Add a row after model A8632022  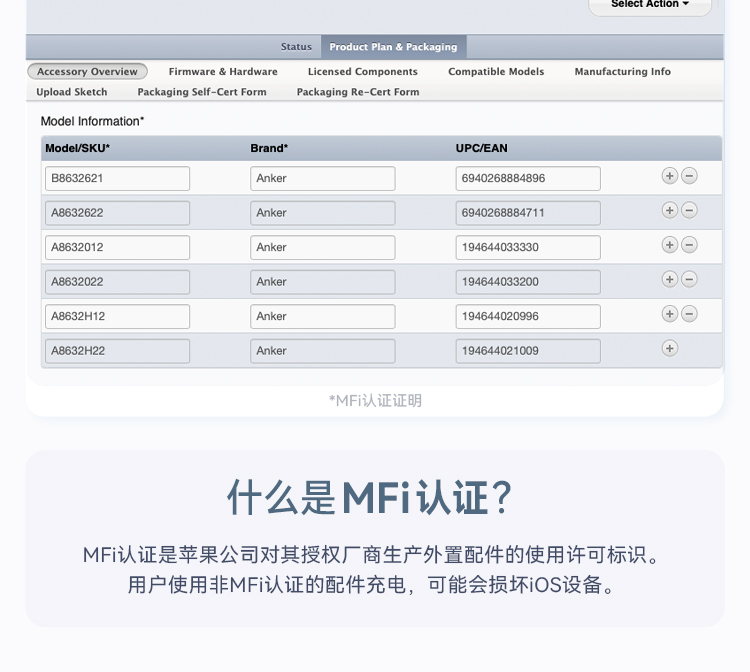(670, 279)
